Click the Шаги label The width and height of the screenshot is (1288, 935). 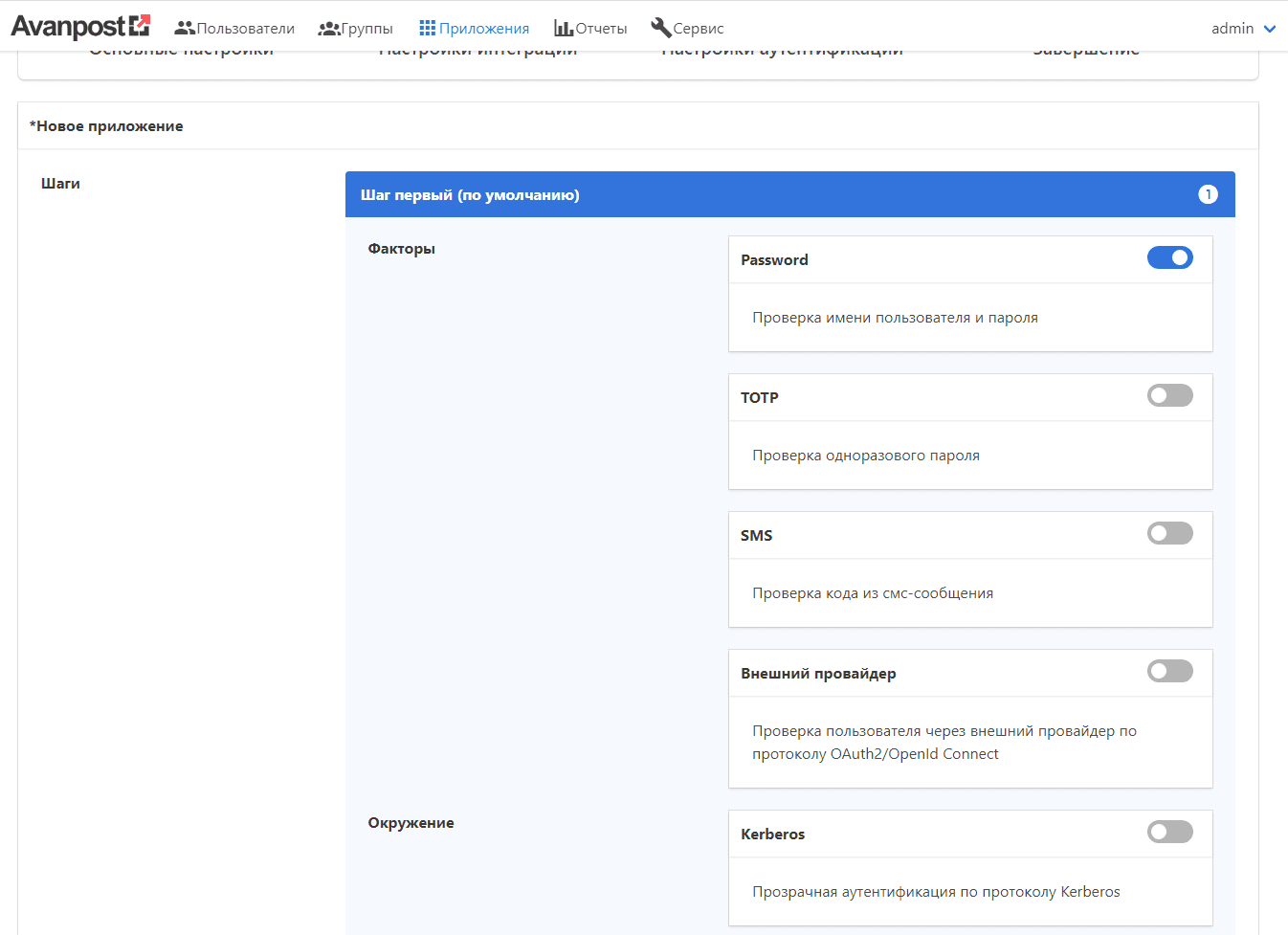(60, 184)
